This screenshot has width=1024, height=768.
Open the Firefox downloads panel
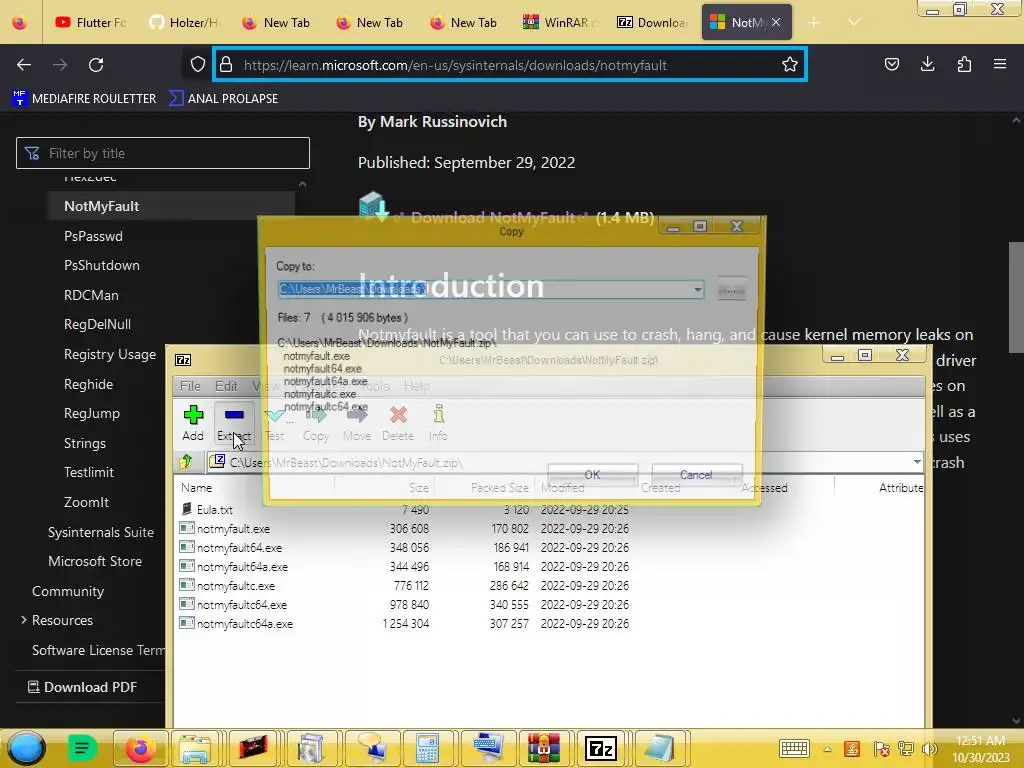coord(927,64)
